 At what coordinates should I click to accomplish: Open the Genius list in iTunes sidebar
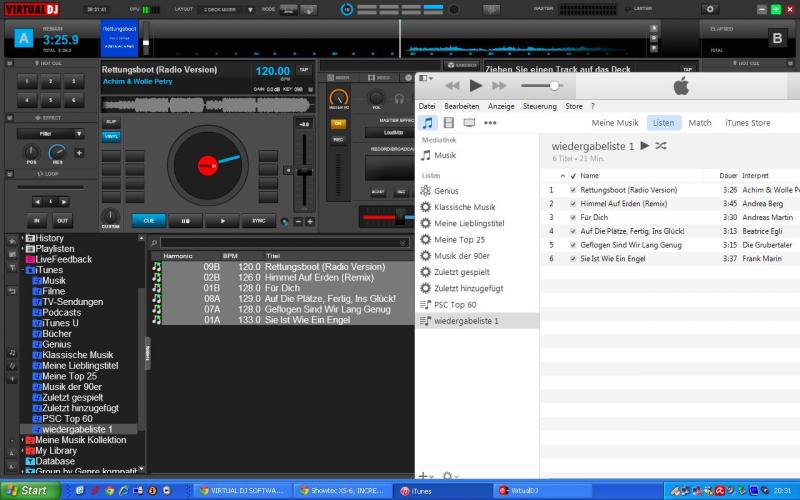point(446,190)
